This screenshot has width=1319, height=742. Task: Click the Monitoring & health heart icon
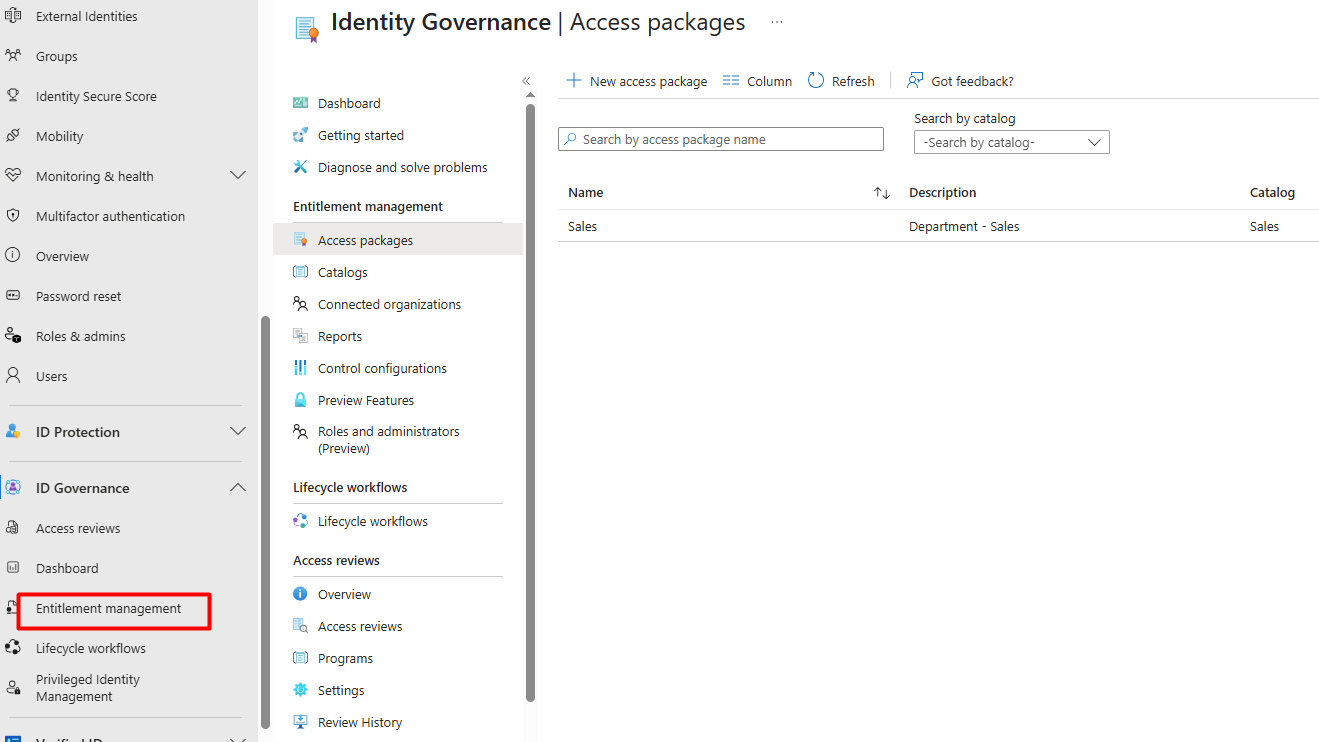click(13, 176)
